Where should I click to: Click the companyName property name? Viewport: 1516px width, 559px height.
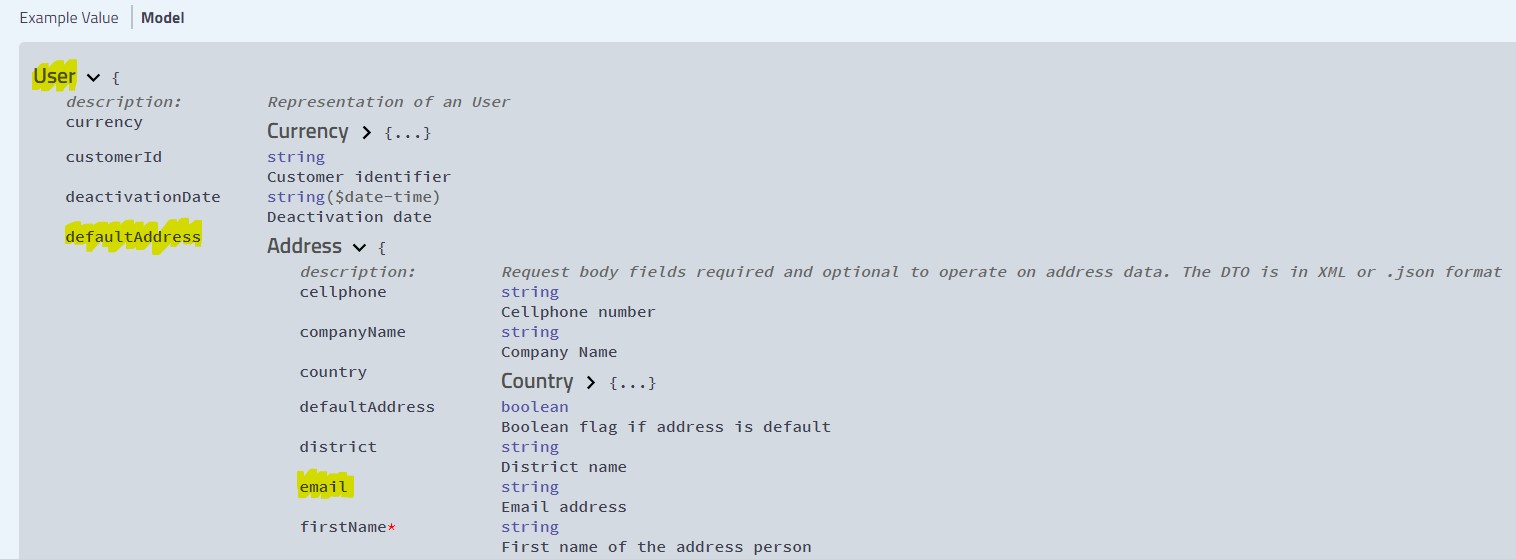[x=352, y=332]
